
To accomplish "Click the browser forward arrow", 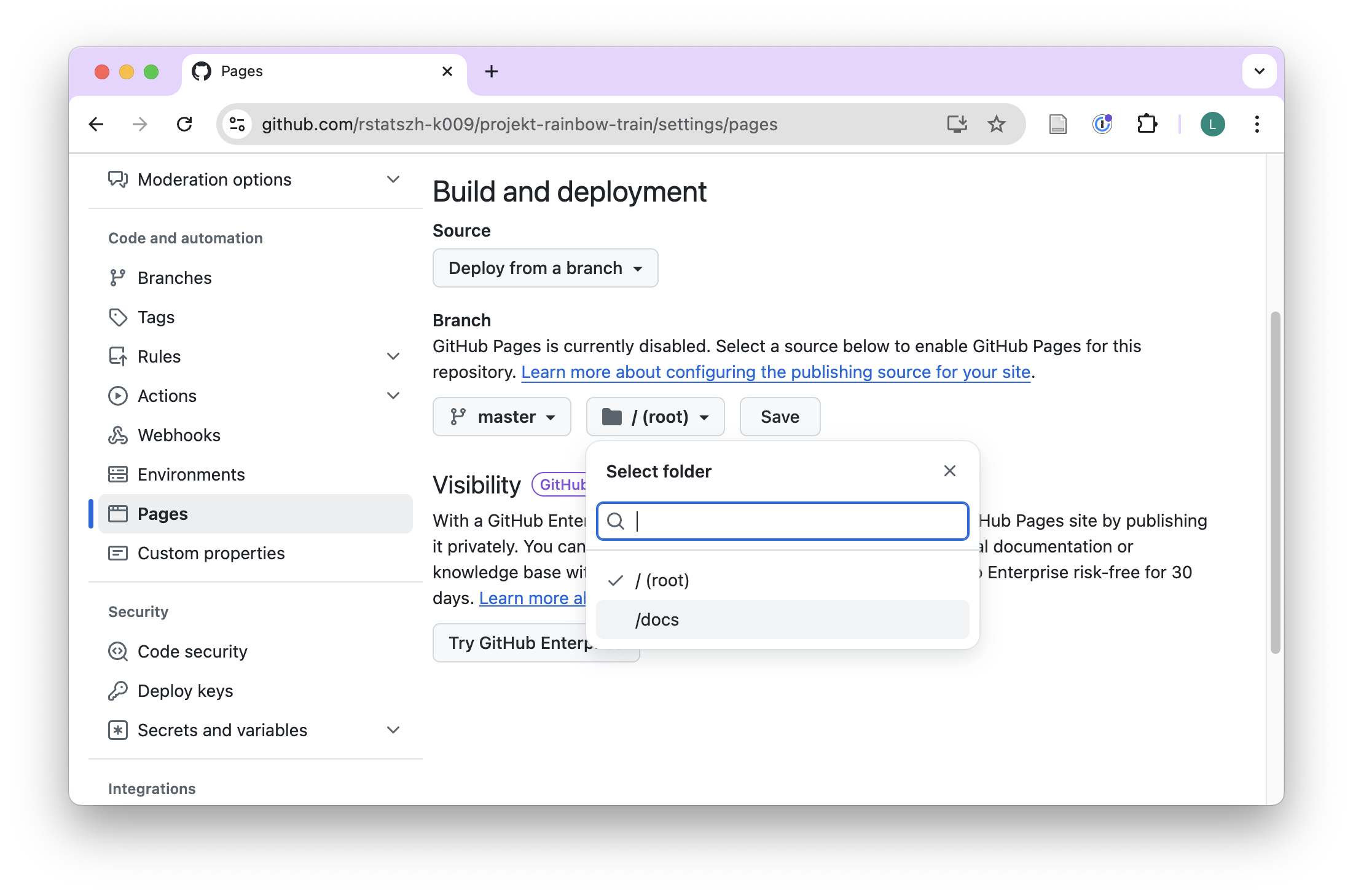I will pos(140,125).
